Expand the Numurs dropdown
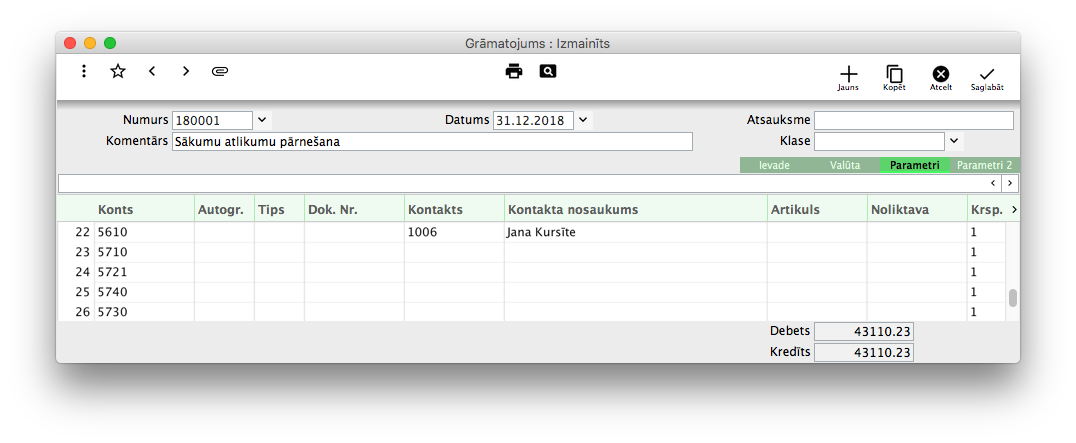The width and height of the screenshot is (1076, 443). pyautogui.click(x=262, y=120)
